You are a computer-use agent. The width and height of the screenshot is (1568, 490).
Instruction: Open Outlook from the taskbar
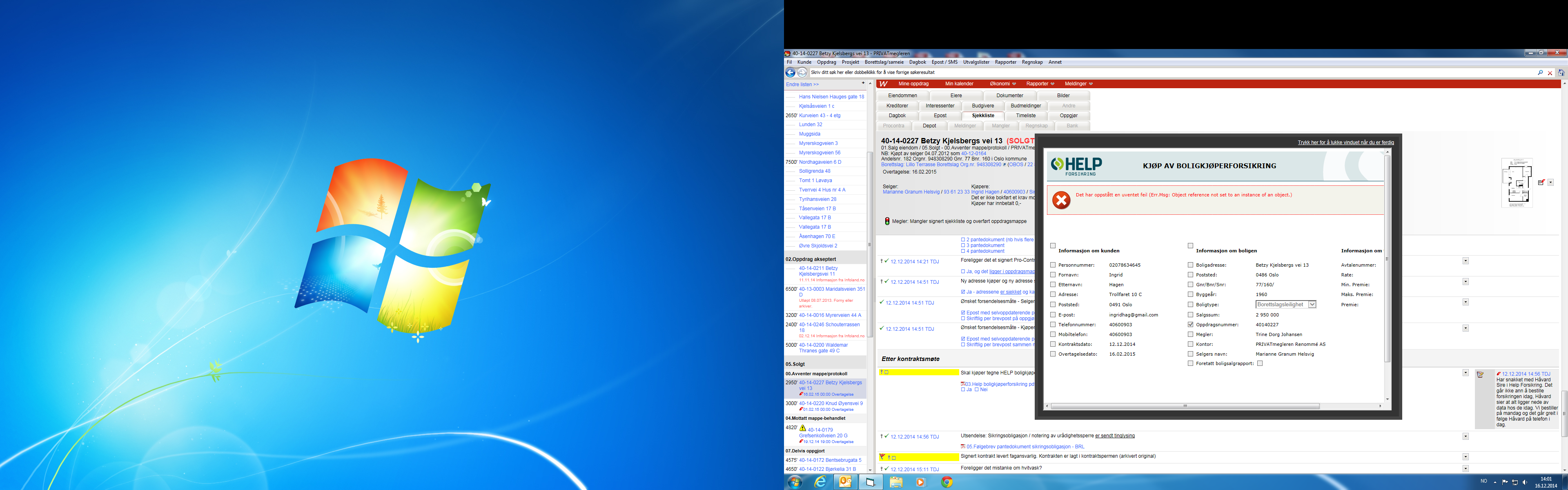845,482
